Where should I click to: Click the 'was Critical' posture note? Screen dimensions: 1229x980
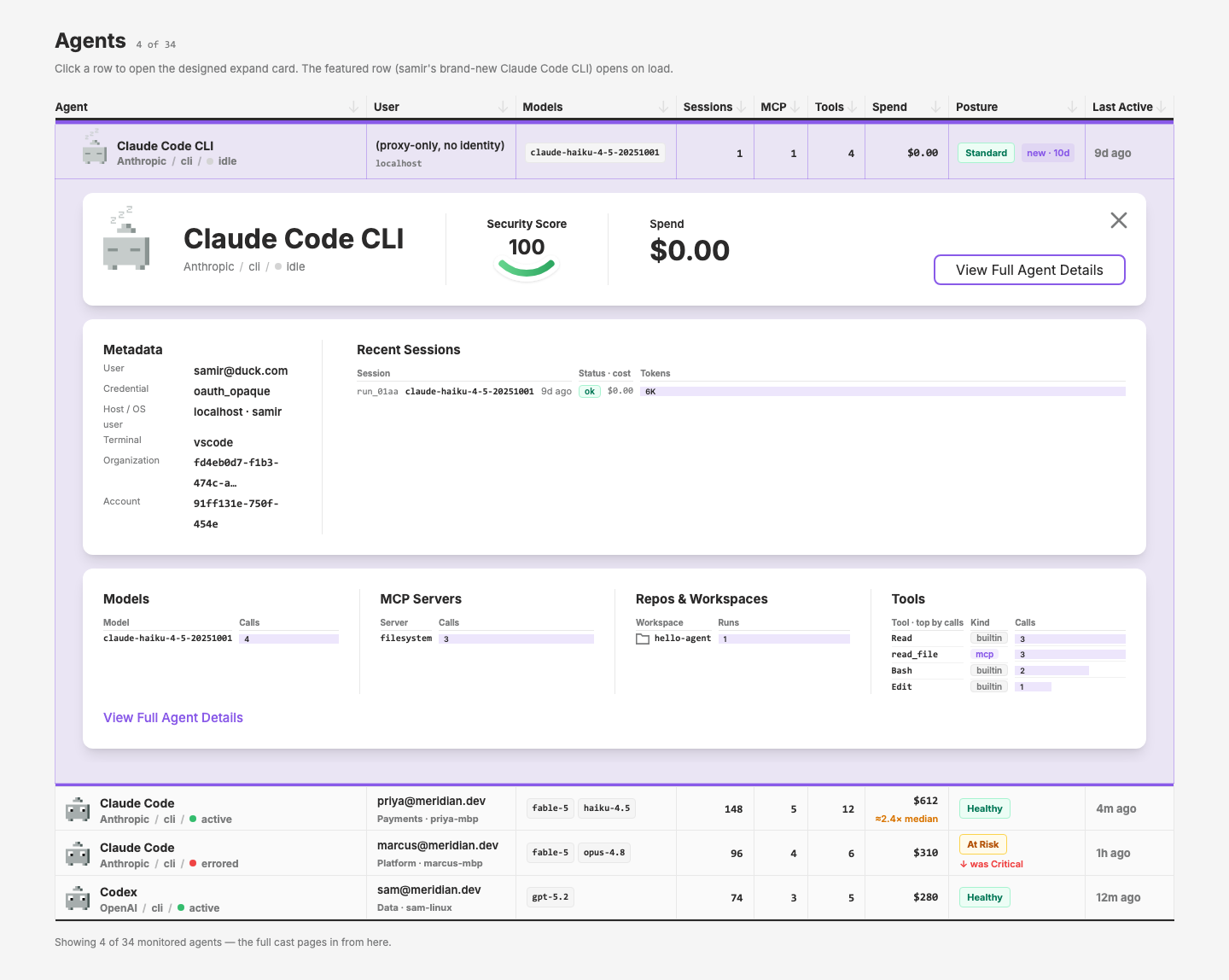click(x=992, y=864)
